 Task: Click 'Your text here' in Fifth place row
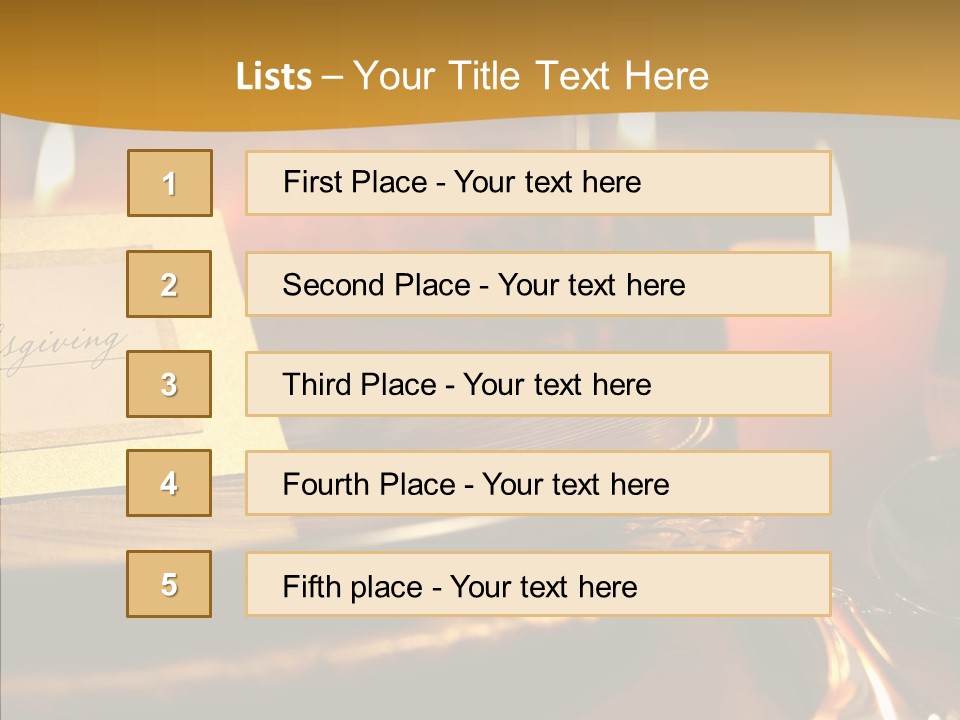(543, 586)
